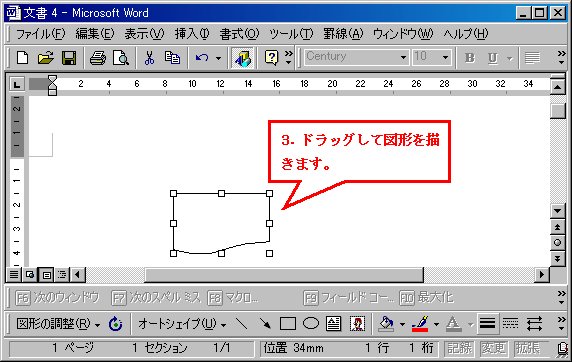
Task: Select the Rectangle drawing tool
Action: [287, 323]
